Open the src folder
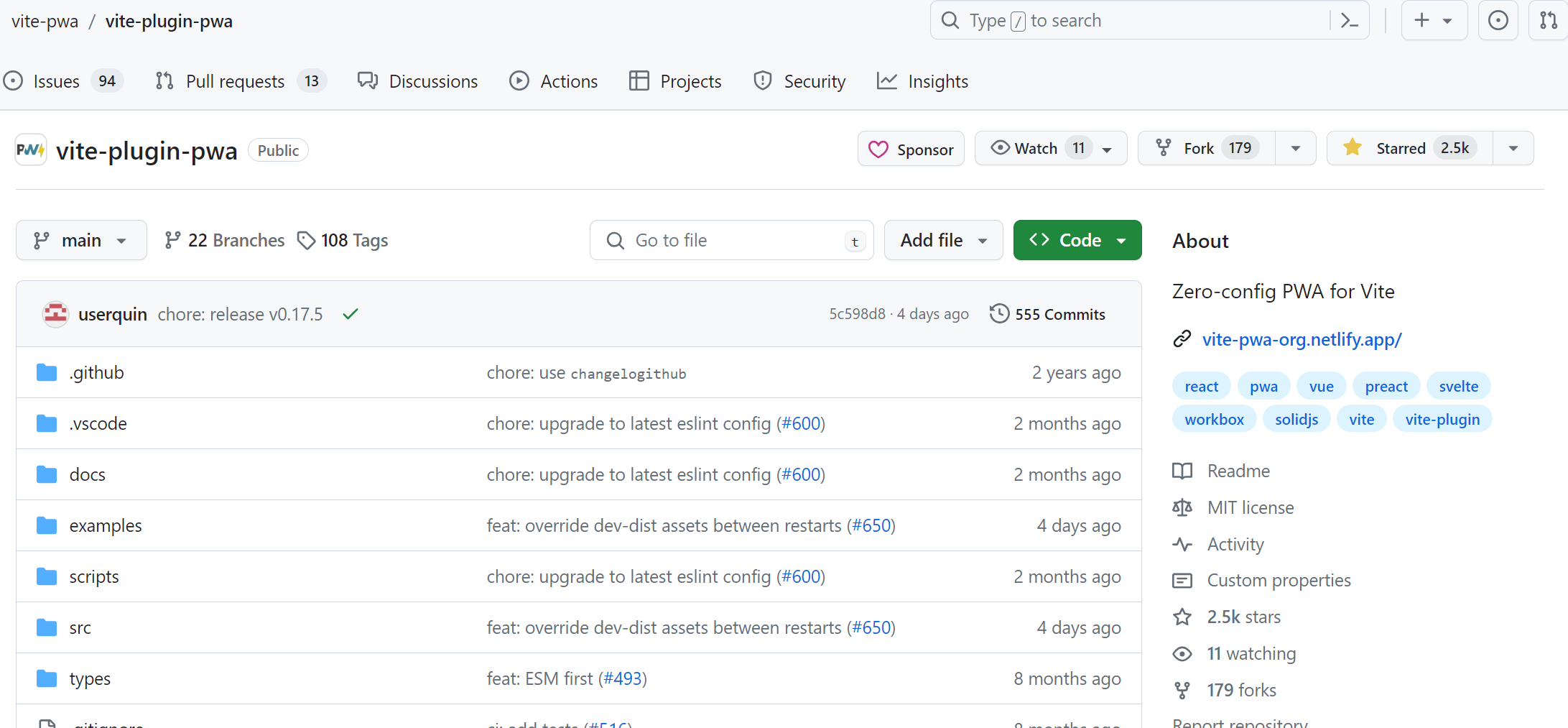The width and height of the screenshot is (1568, 728). click(80, 627)
